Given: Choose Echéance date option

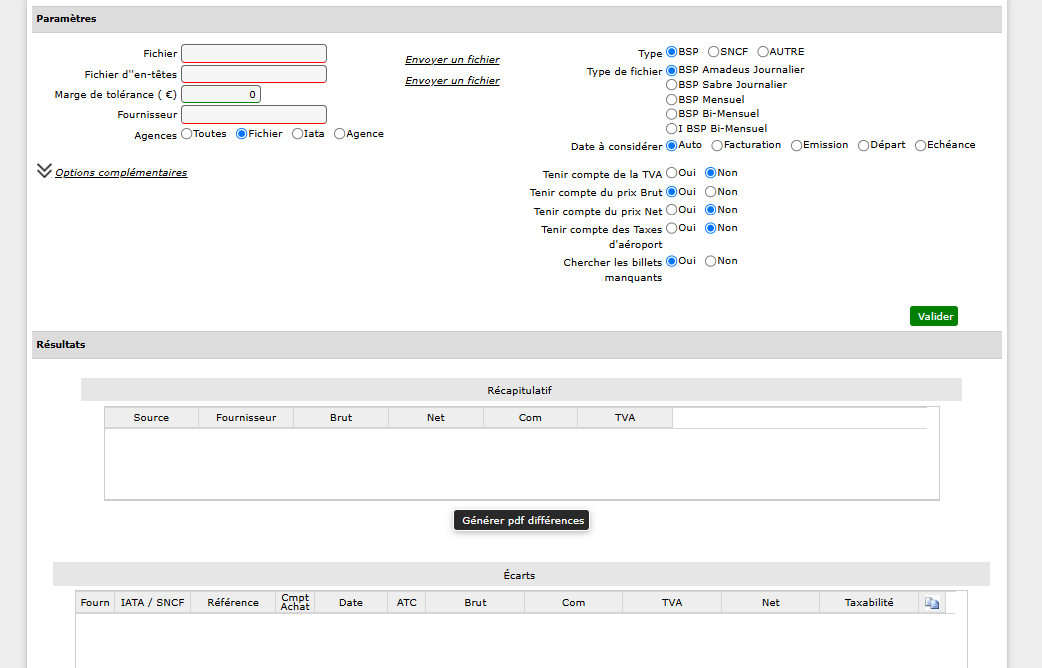Looking at the screenshot, I should point(920,146).
